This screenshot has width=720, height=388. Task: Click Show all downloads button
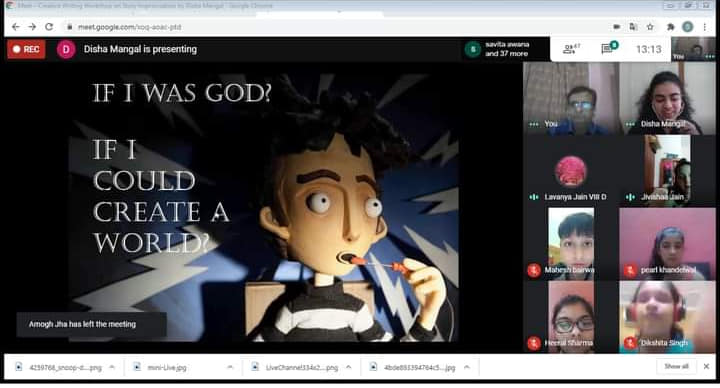676,366
